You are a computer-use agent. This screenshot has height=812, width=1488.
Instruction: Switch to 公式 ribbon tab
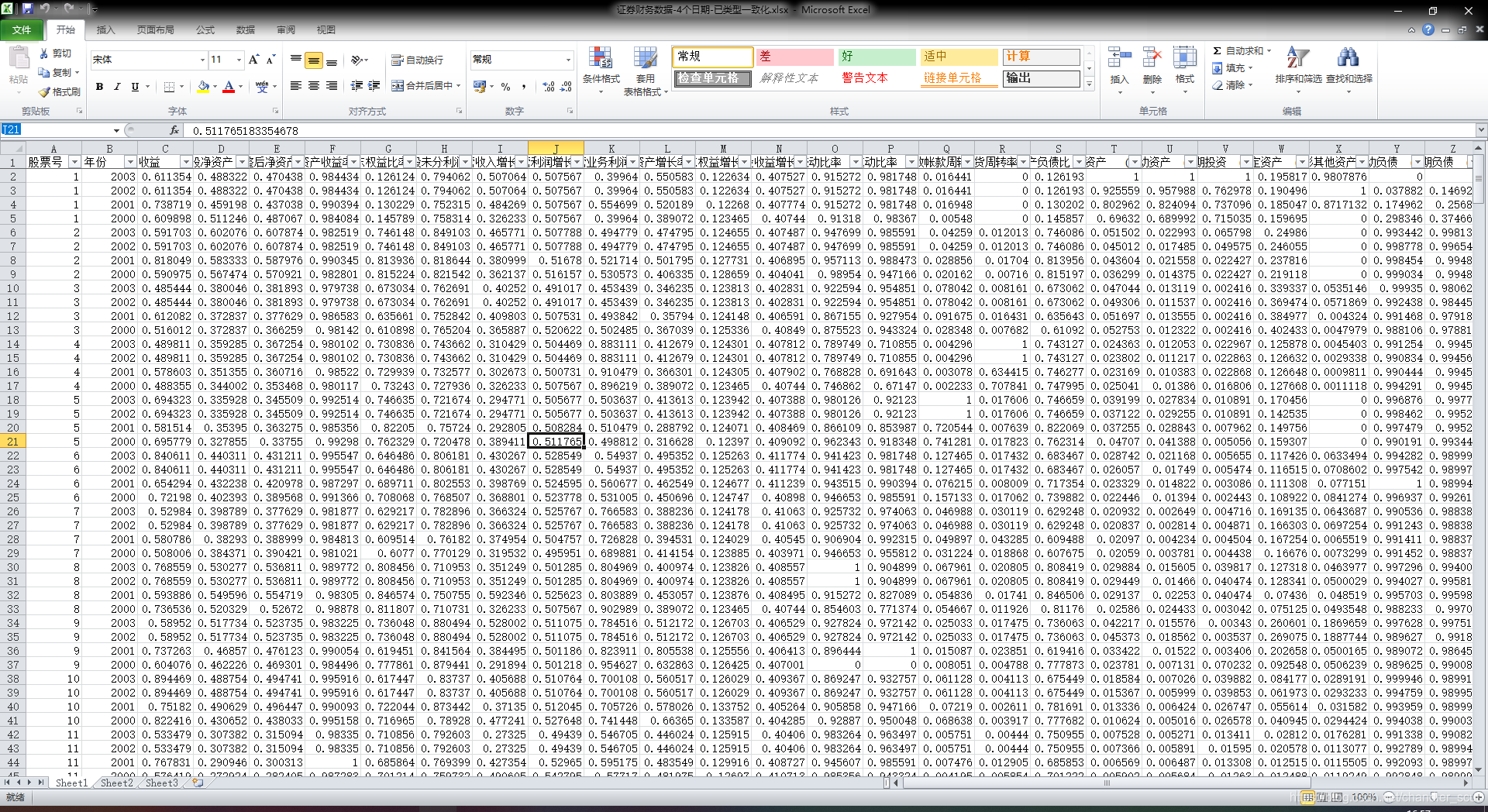(205, 29)
